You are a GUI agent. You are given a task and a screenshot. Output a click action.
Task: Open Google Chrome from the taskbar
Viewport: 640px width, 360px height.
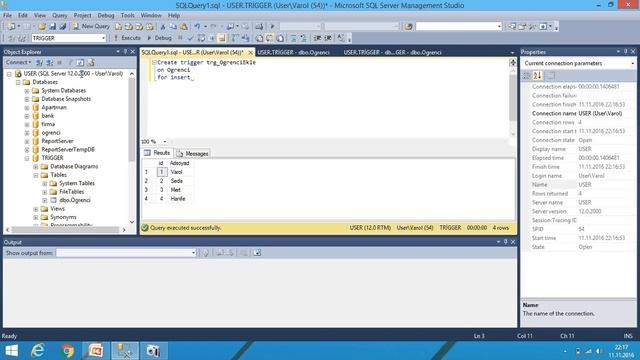point(67,350)
